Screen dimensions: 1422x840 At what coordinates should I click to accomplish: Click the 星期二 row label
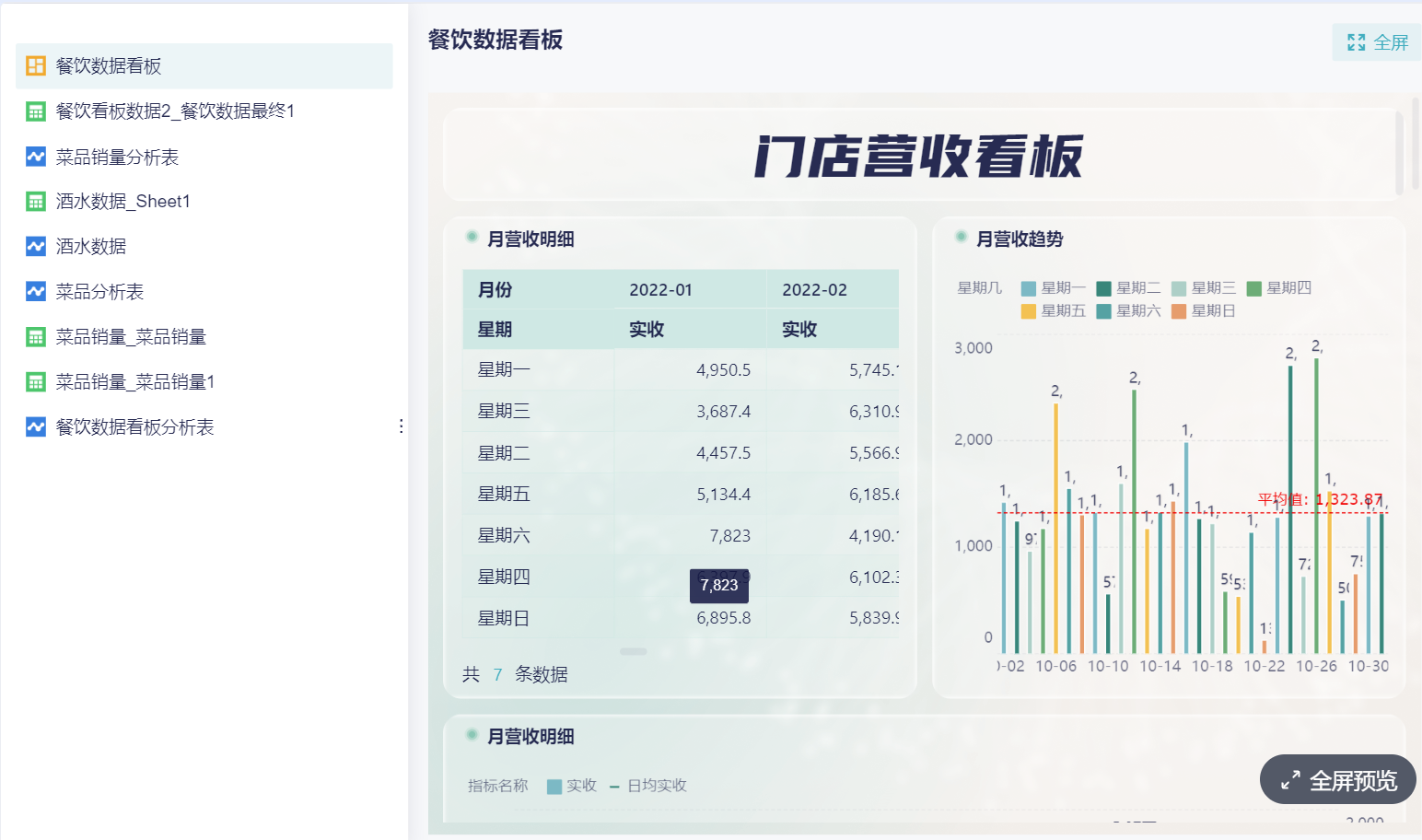[504, 452]
